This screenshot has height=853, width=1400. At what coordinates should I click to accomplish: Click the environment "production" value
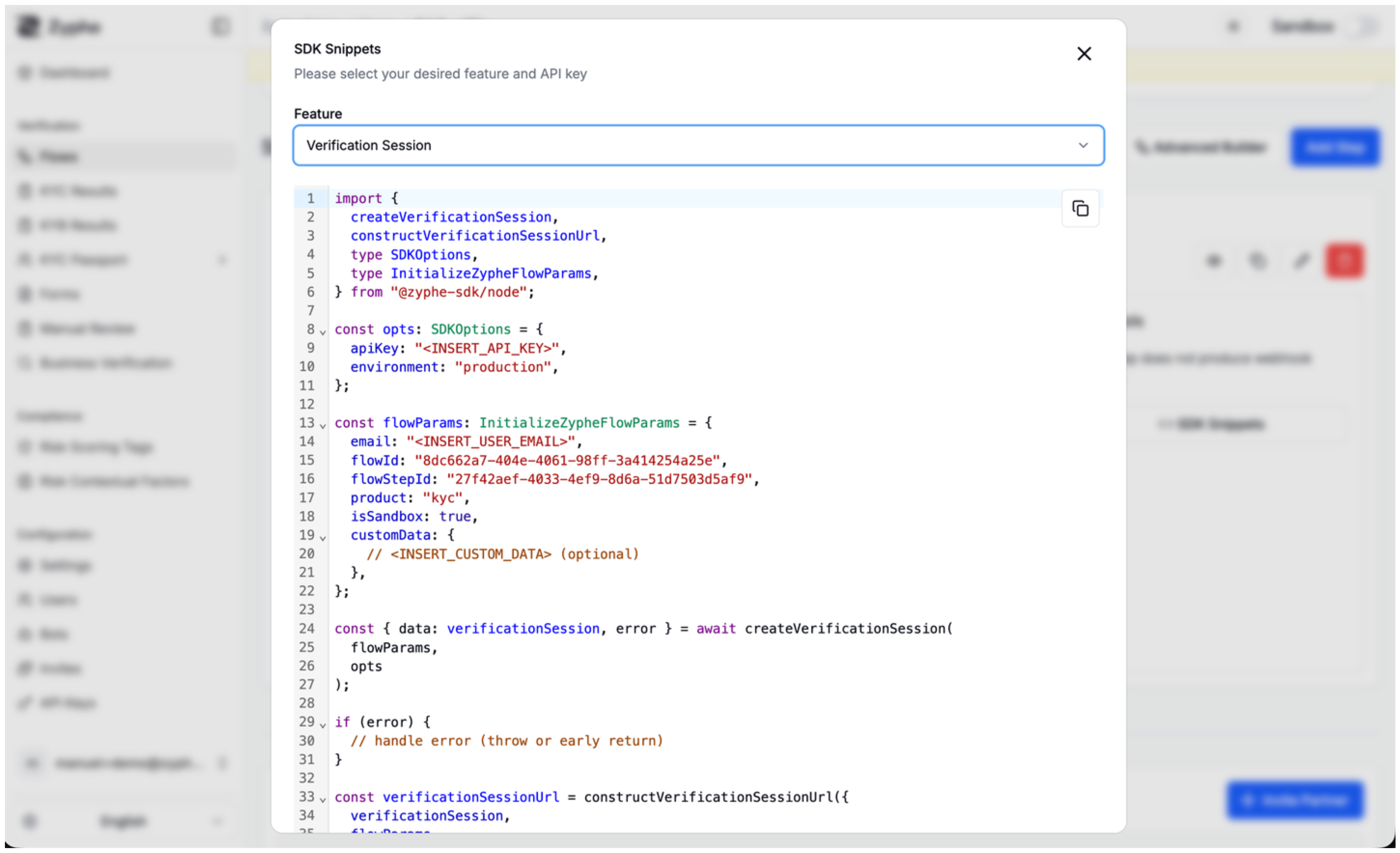click(x=502, y=367)
